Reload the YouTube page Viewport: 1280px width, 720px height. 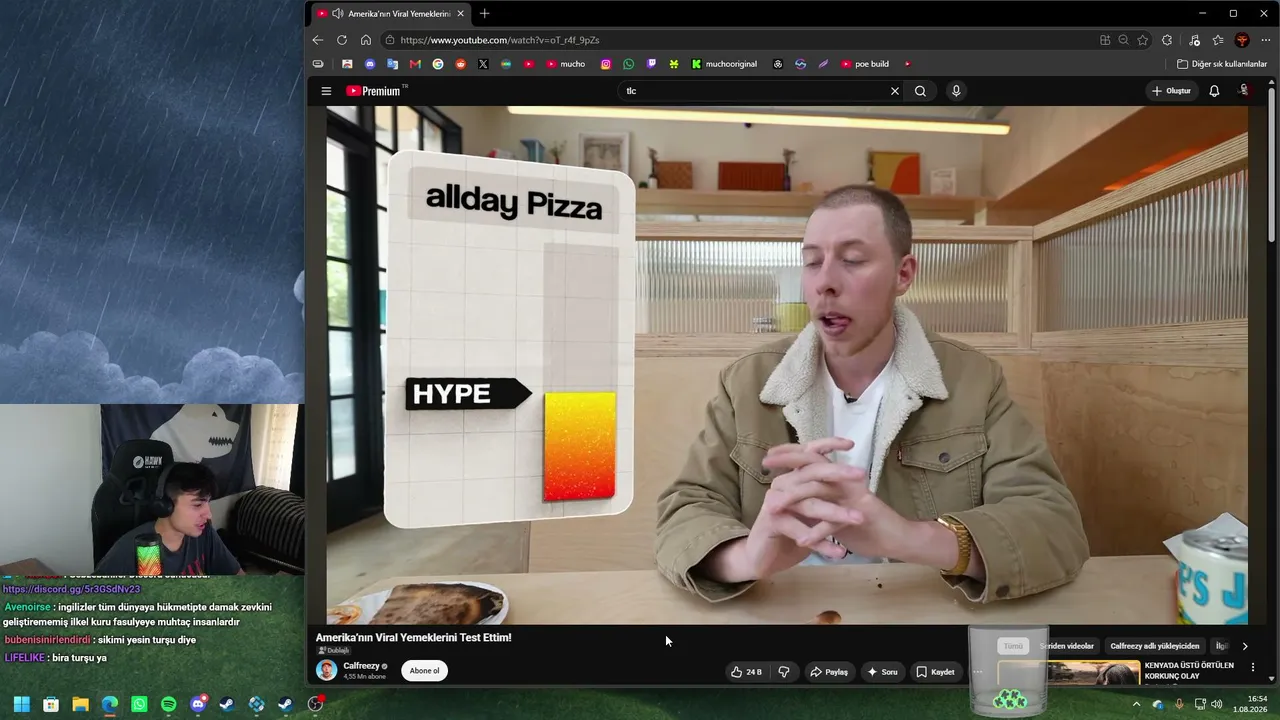pyautogui.click(x=342, y=40)
